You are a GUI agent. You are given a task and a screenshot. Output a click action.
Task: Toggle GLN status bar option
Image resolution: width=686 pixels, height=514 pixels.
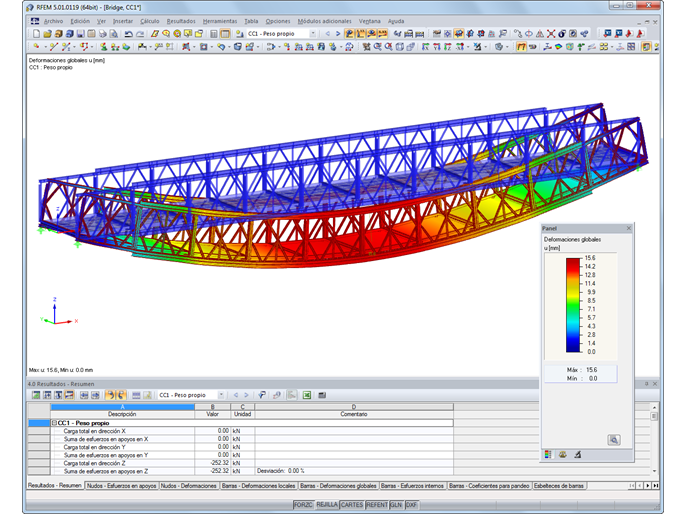(396, 505)
